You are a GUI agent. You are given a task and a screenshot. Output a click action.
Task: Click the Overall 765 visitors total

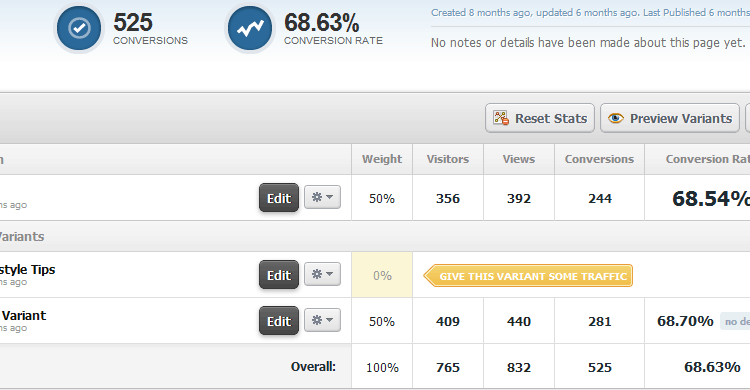click(448, 368)
